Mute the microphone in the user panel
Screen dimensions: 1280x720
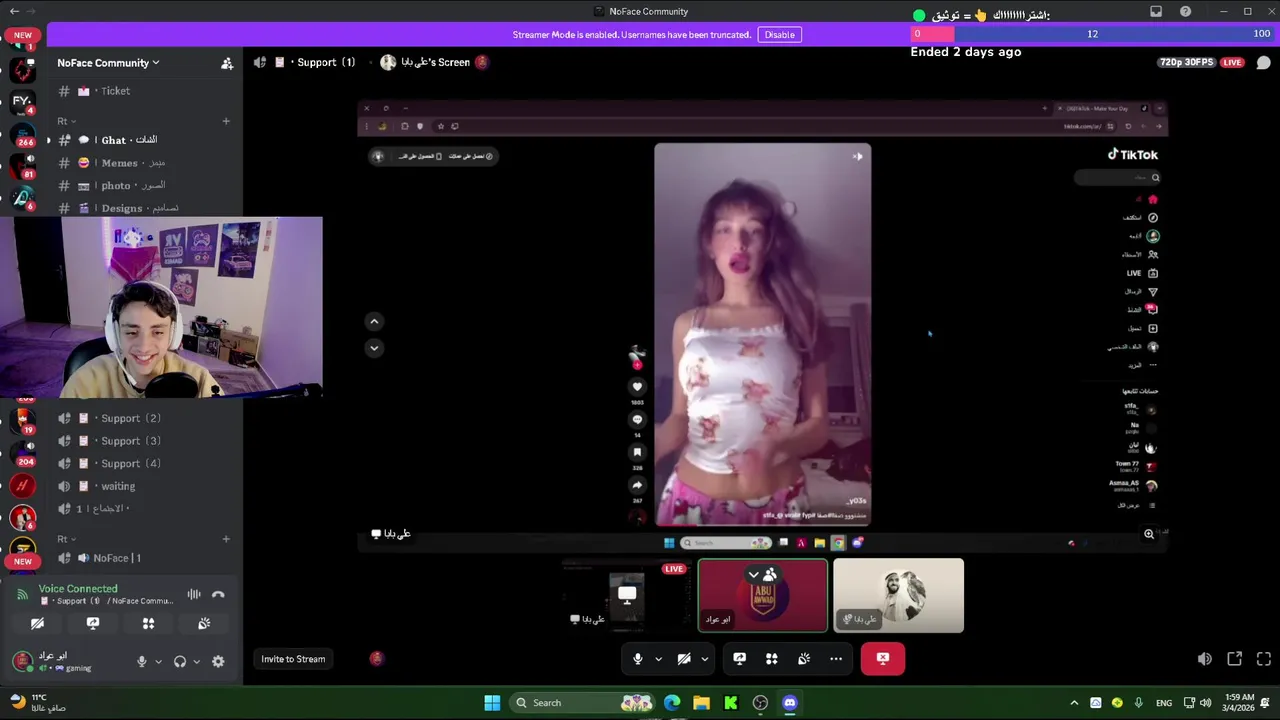tap(142, 661)
